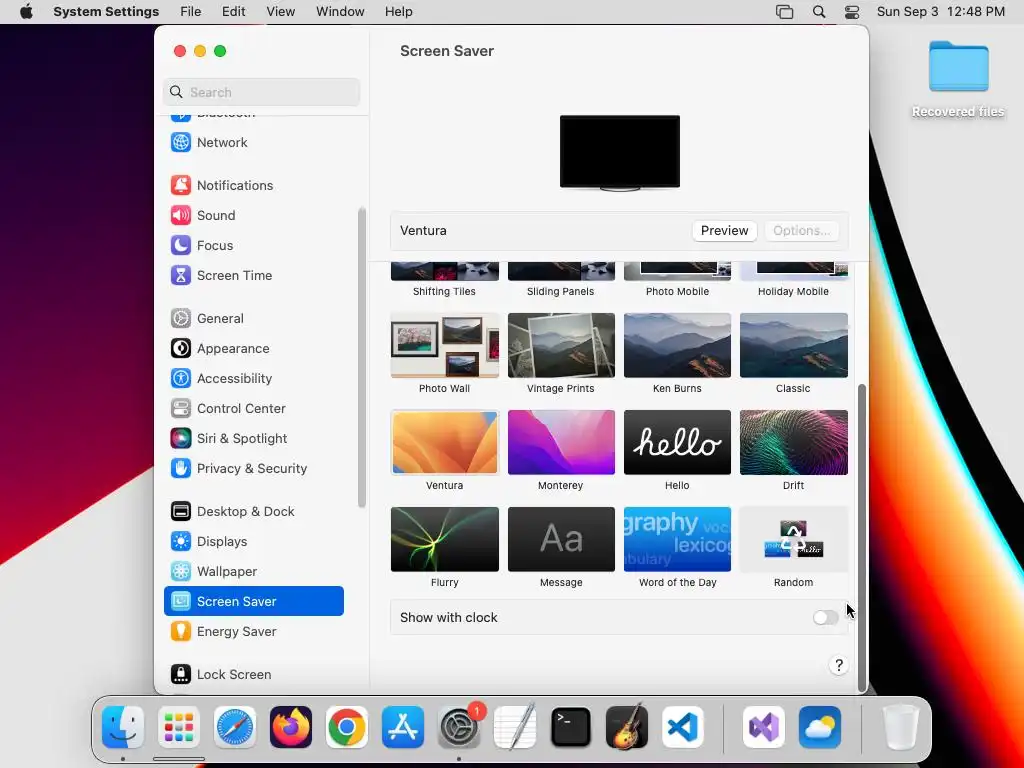Select Word of the Day screen saver
The width and height of the screenshot is (1024, 768).
[x=677, y=539]
